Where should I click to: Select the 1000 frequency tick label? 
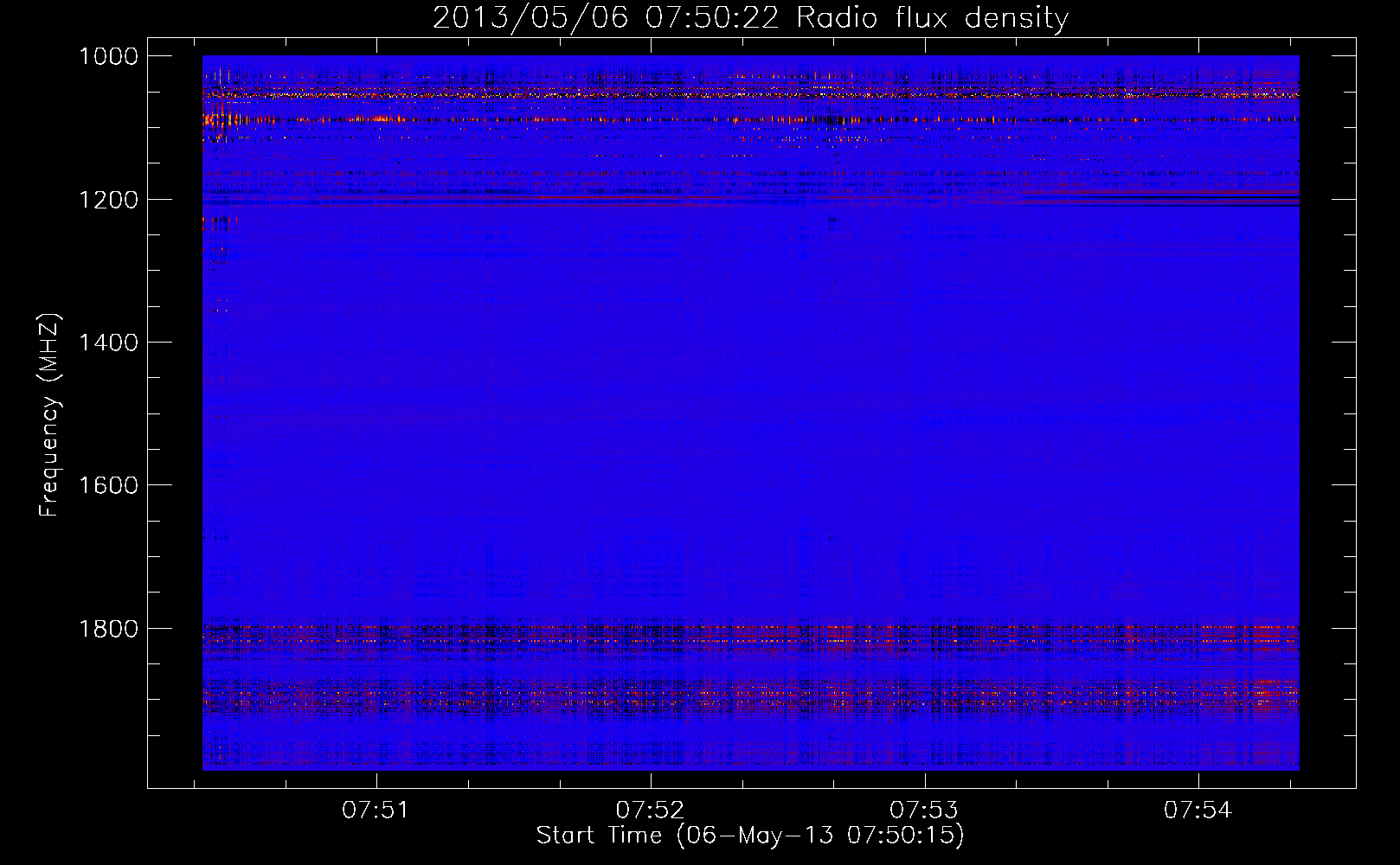point(108,56)
